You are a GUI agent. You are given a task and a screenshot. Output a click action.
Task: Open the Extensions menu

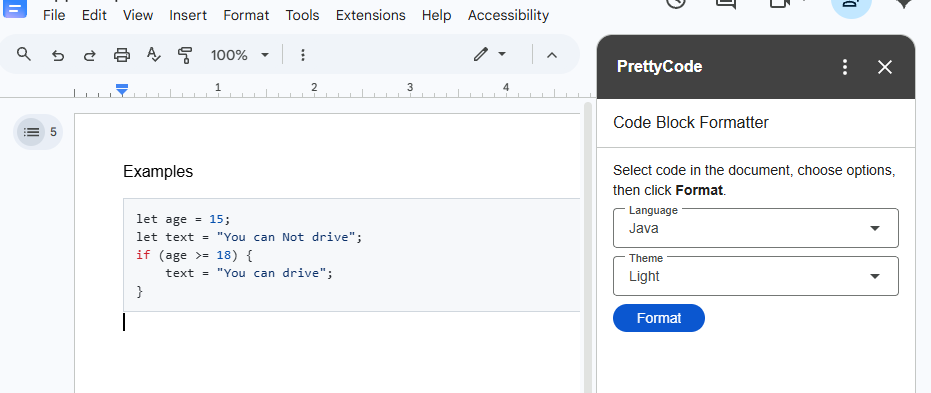pyautogui.click(x=370, y=15)
